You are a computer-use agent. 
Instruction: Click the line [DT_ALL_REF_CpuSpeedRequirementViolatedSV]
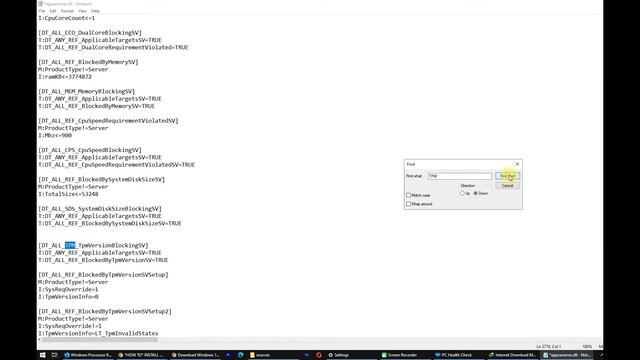[x=108, y=121]
